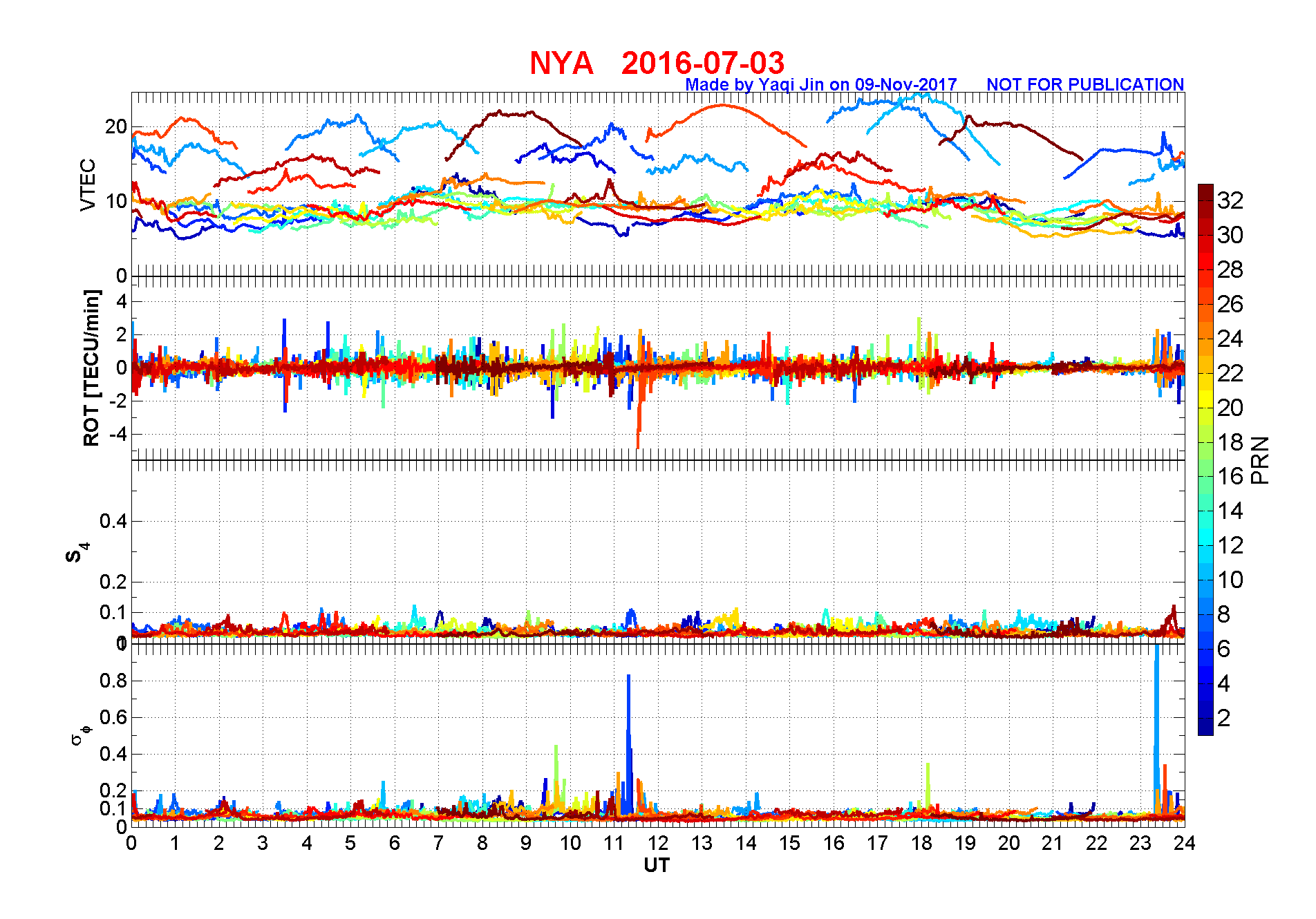This screenshot has width=1316, height=919.
Task: Click sigma phi tick label 0.8
Action: point(113,681)
